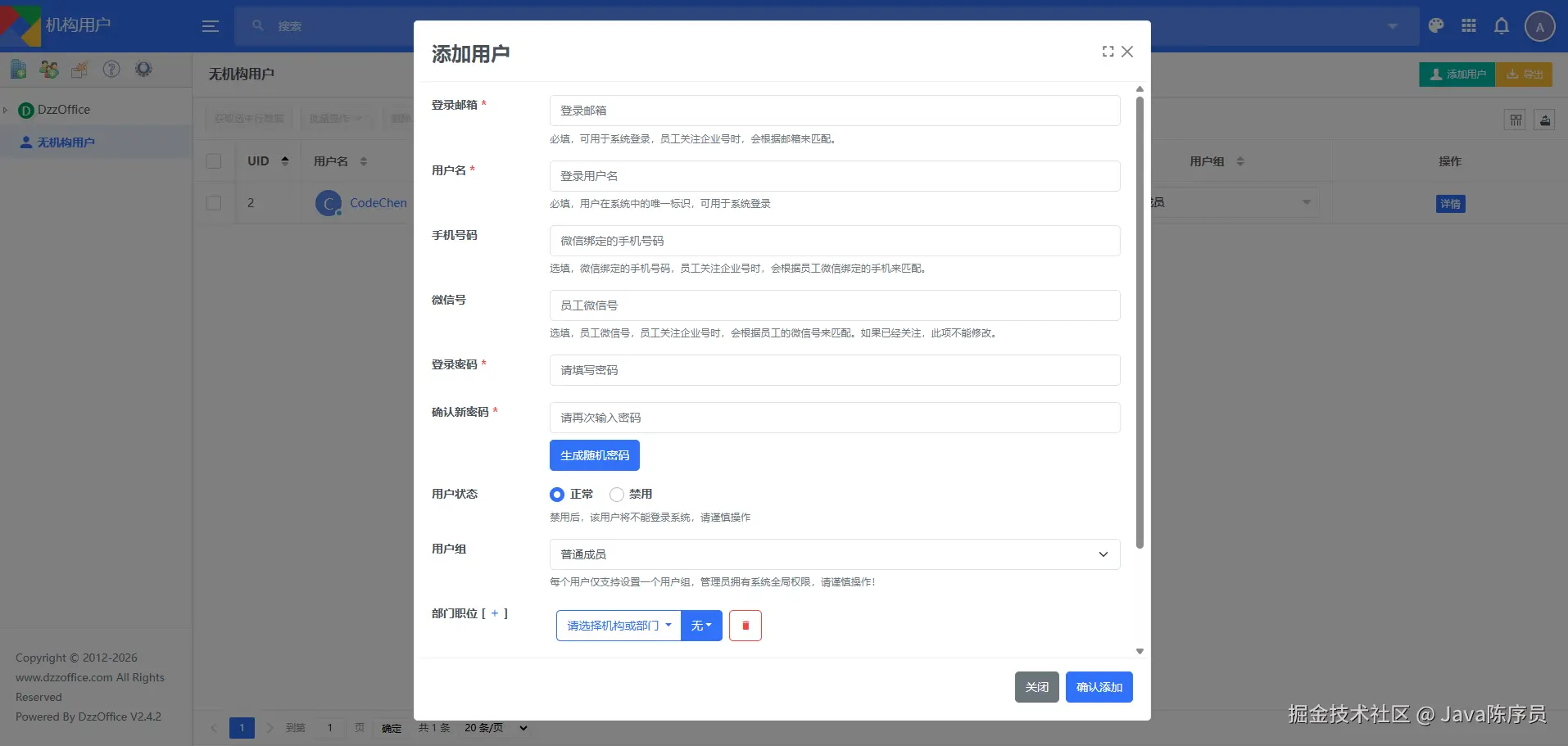Image resolution: width=1568 pixels, height=746 pixels.
Task: Select the 正常 user status radio
Action: [x=557, y=495]
